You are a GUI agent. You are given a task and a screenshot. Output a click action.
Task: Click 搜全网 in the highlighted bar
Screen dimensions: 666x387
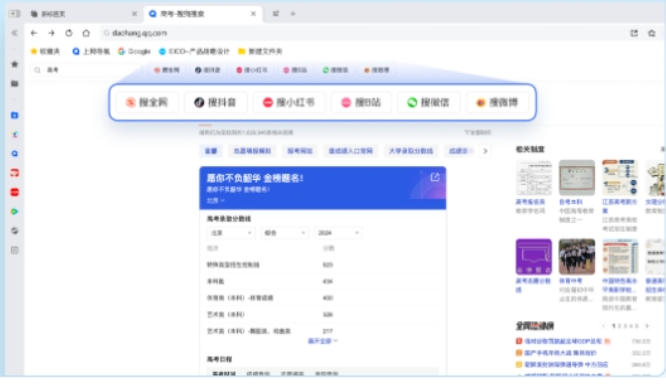[x=147, y=102]
